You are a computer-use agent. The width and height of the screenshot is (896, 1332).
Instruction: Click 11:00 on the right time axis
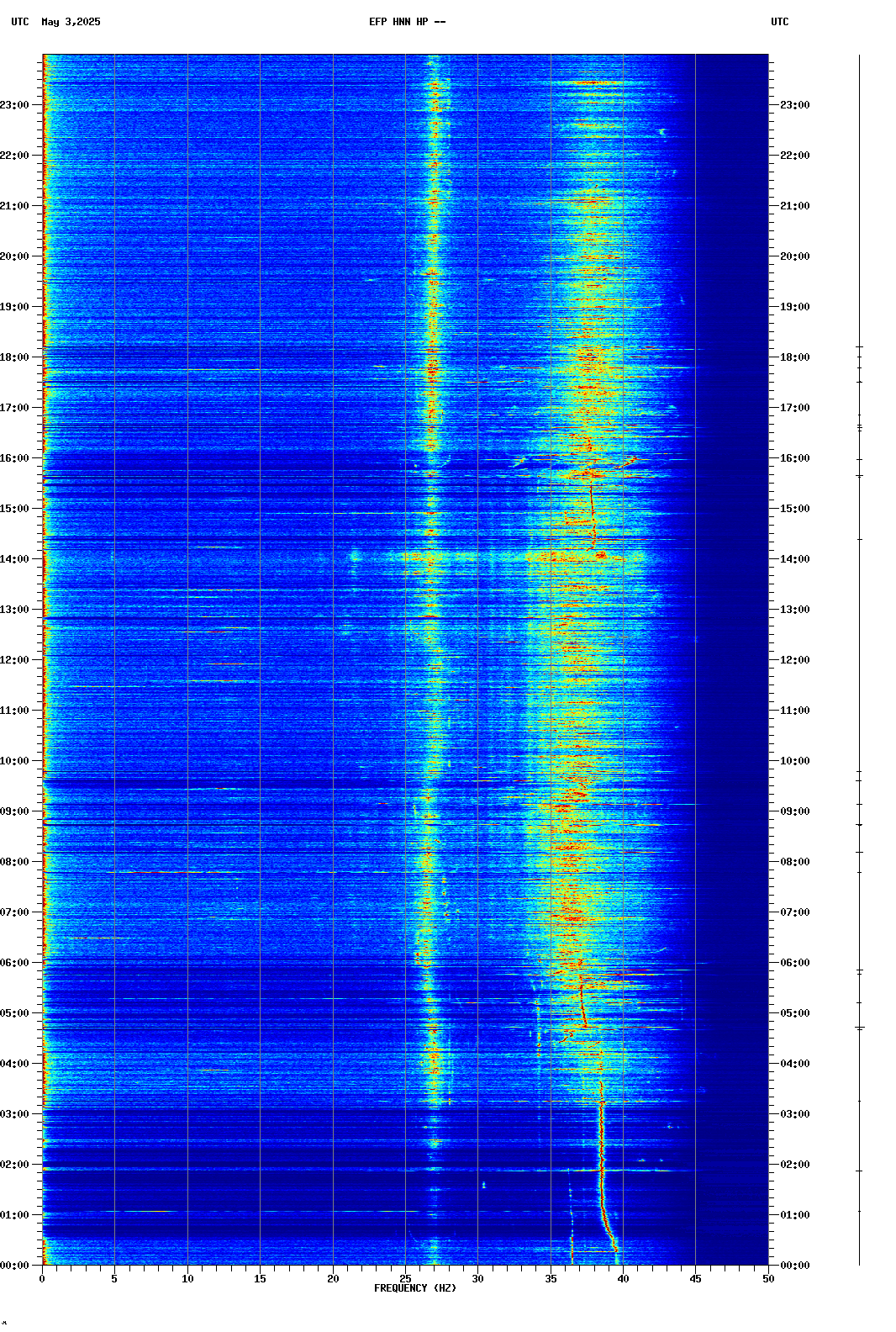click(795, 711)
